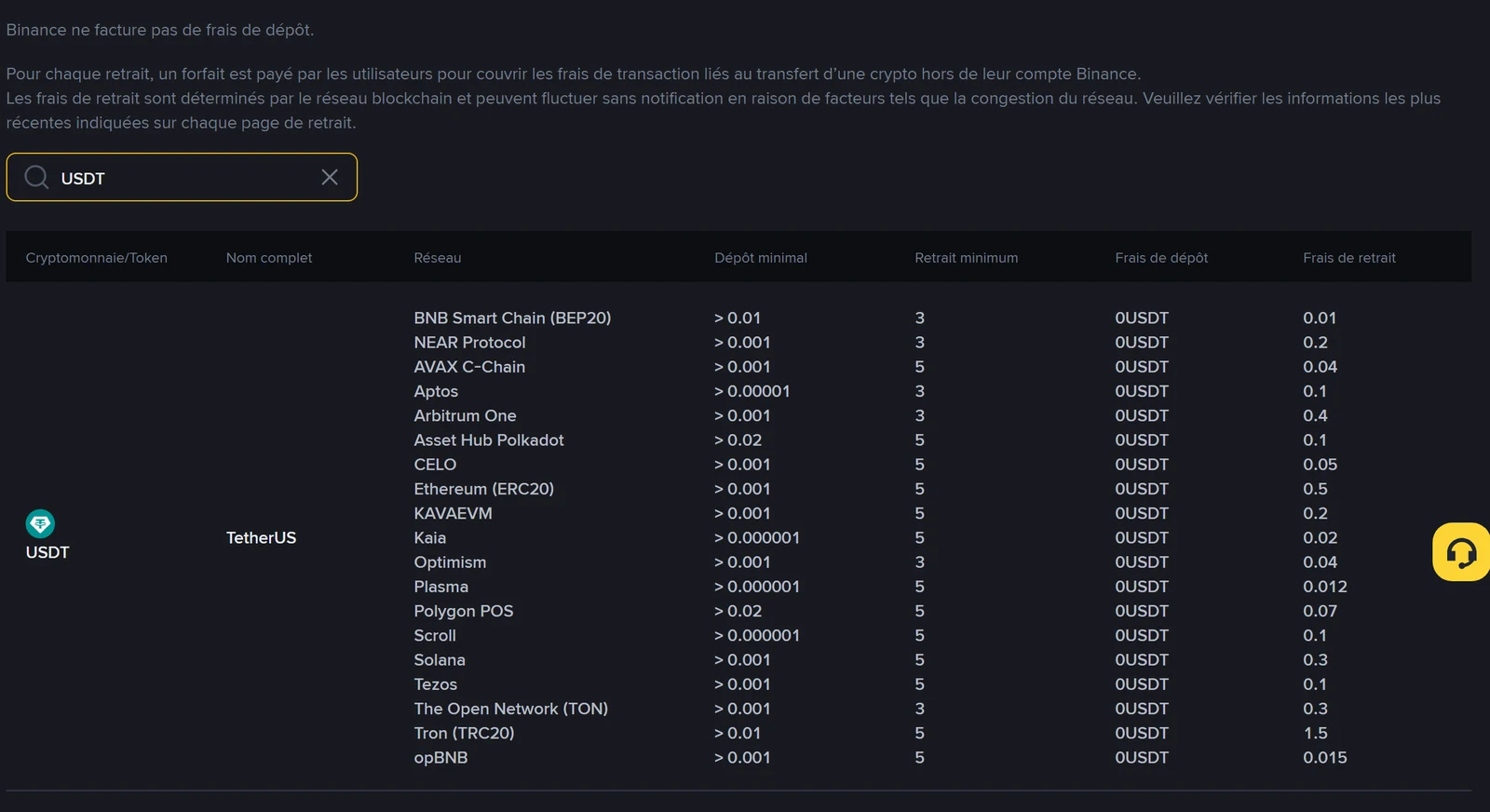Click the Nom complet column header
Image resolution: width=1490 pixels, height=812 pixels.
click(269, 258)
